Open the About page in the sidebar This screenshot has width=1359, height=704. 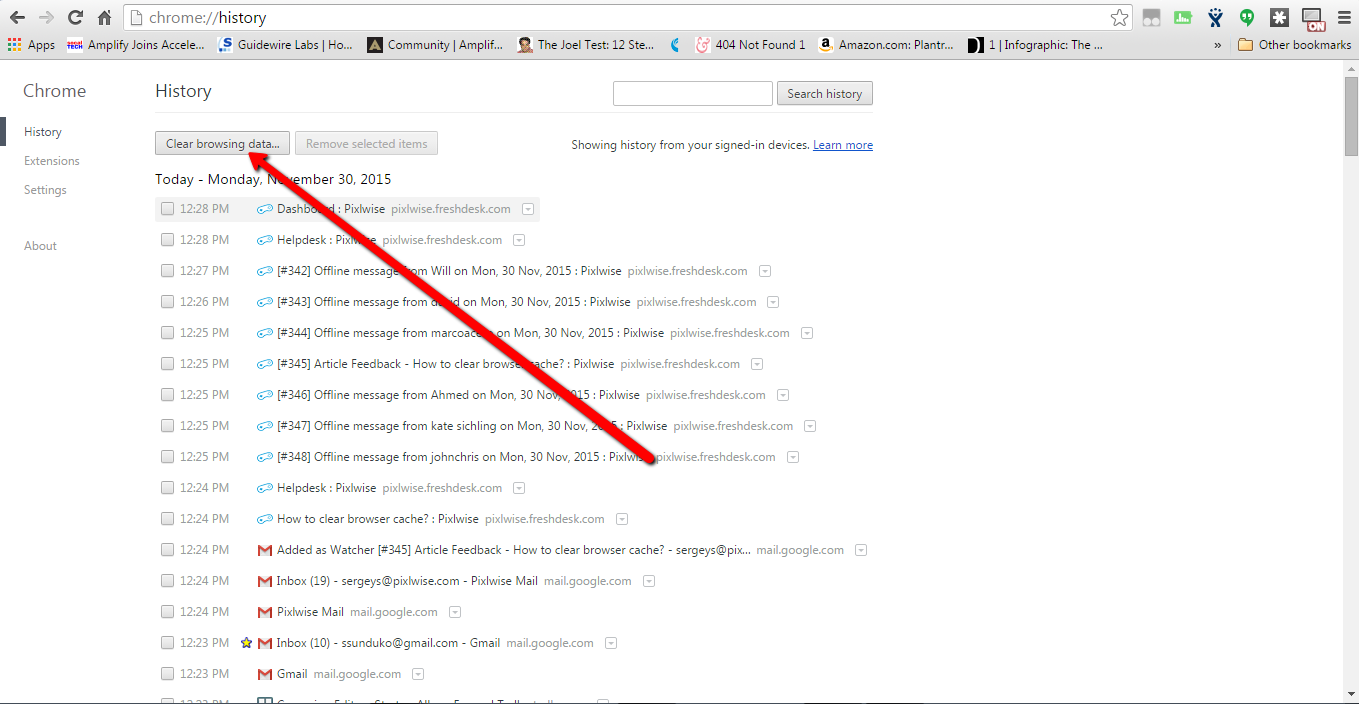tap(40, 246)
